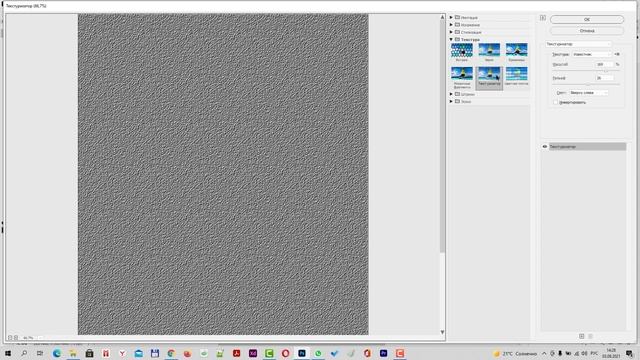Click the preview scrollbar up arrow

[x=442, y=17]
